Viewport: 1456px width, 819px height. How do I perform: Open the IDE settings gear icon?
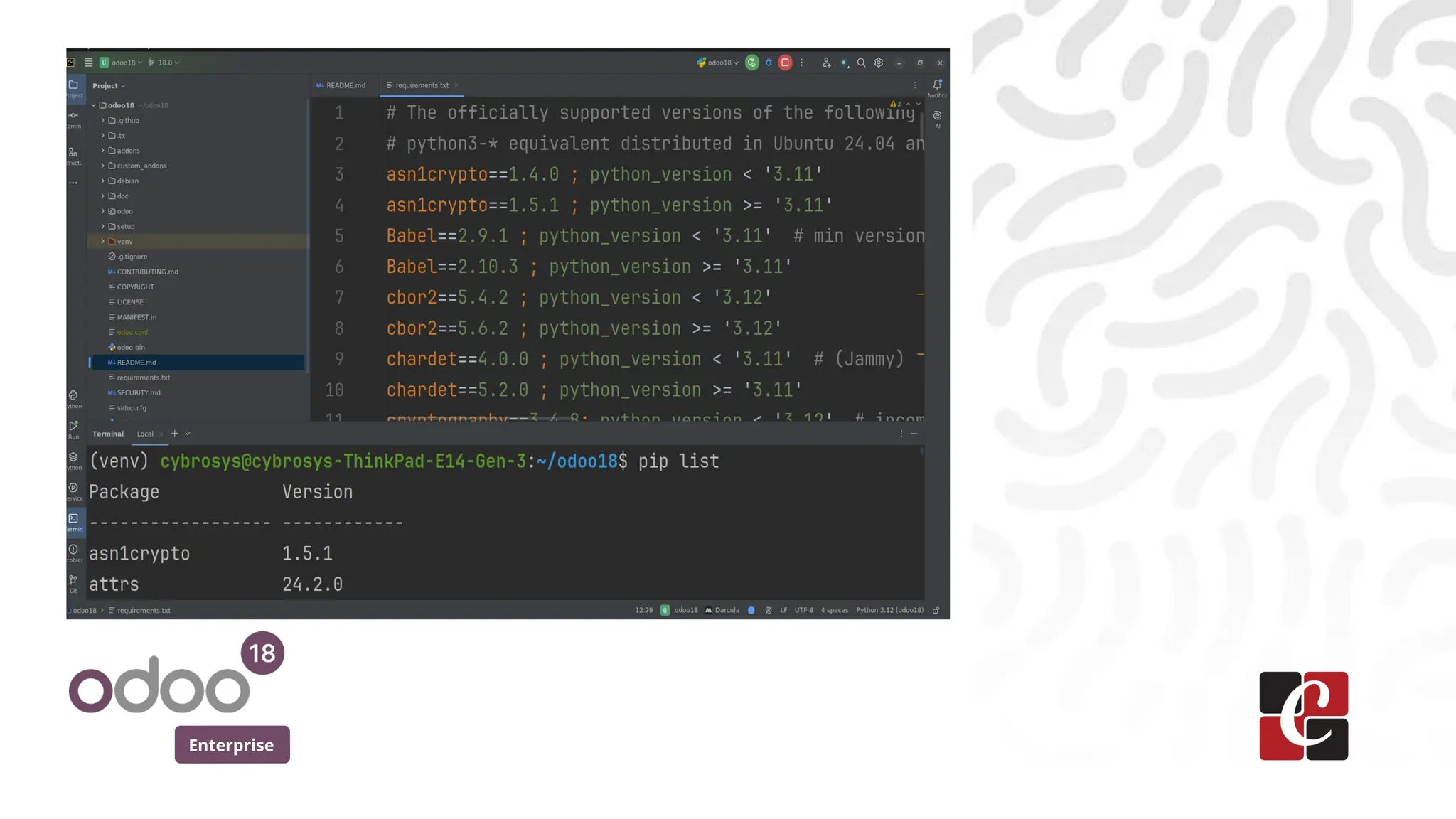click(x=879, y=63)
